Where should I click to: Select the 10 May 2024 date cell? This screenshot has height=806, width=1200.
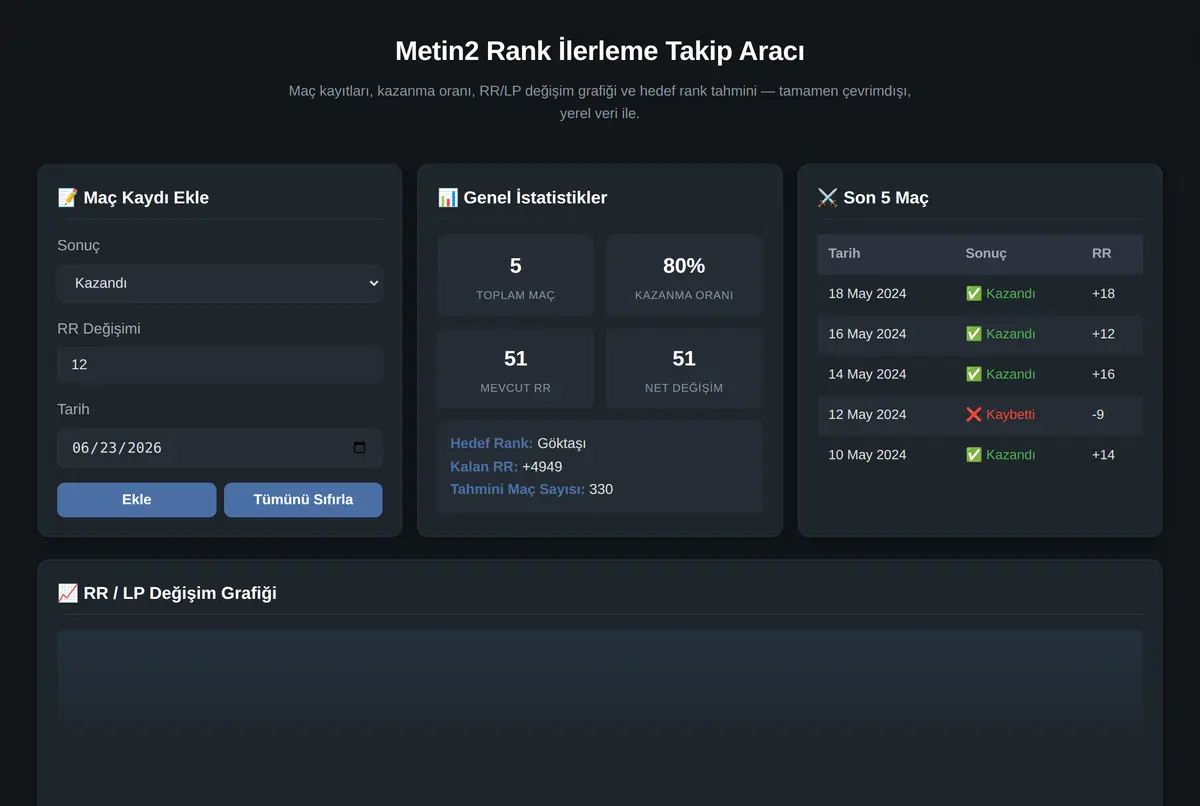point(867,454)
